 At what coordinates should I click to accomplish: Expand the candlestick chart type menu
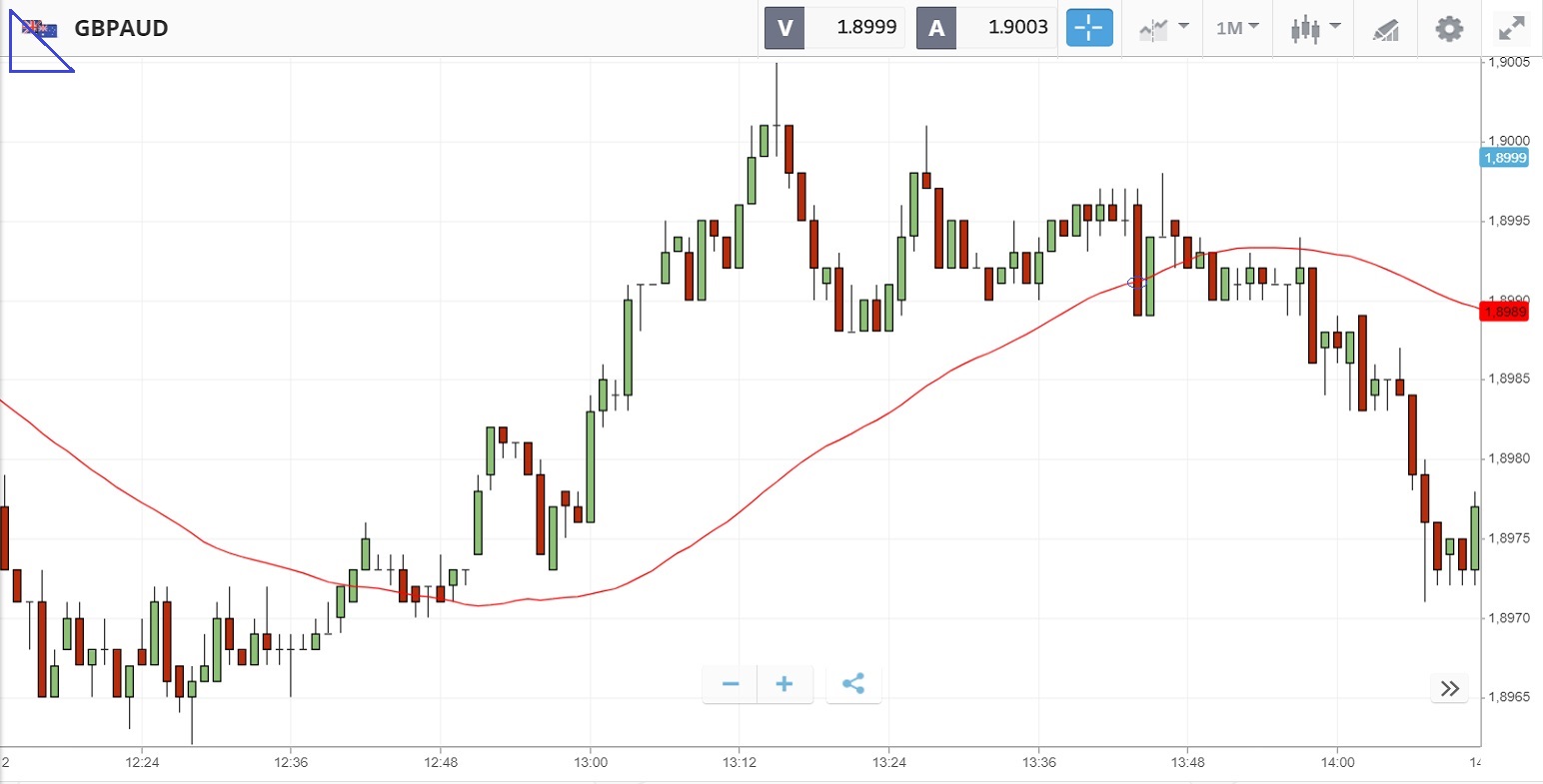1314,28
